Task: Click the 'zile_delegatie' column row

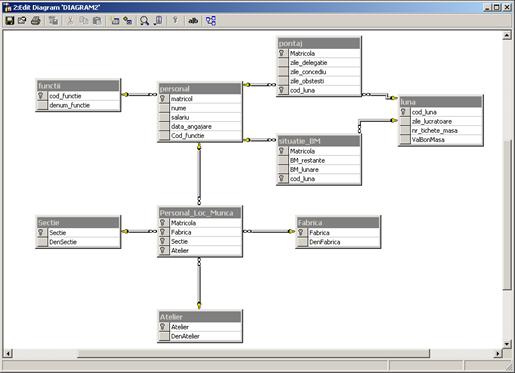Action: coord(319,63)
